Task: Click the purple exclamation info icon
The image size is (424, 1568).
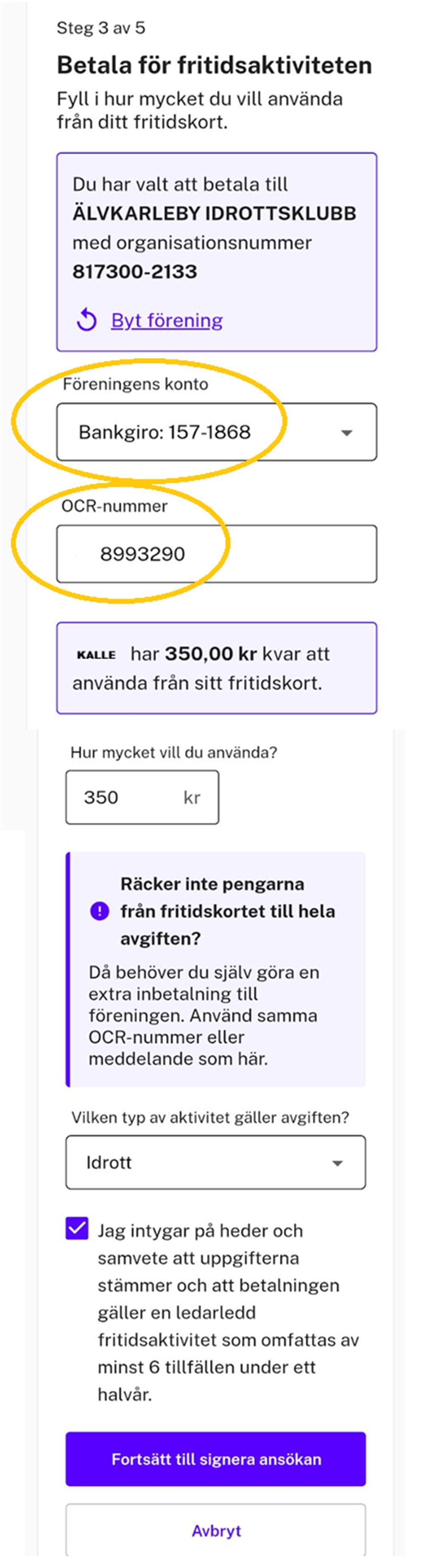Action: 99,911
